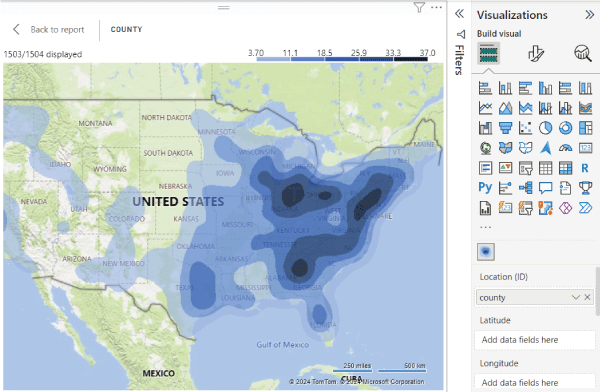Select the R script visual
Screen dimensions: 600x392
click(x=585, y=168)
